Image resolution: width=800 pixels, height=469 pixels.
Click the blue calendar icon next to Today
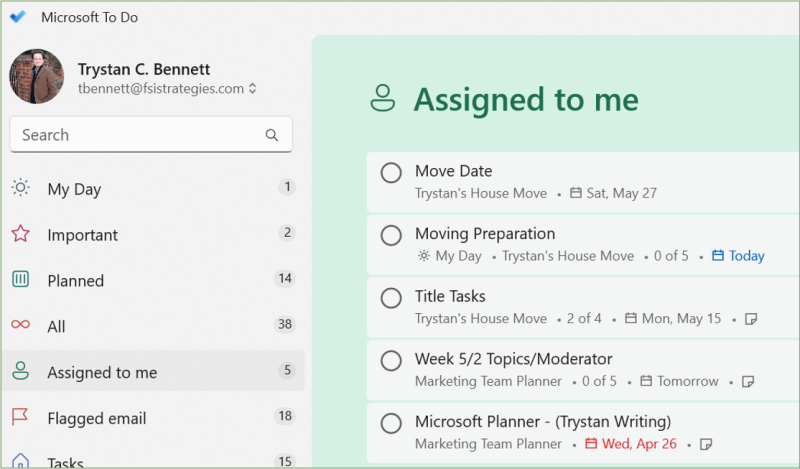(x=717, y=255)
